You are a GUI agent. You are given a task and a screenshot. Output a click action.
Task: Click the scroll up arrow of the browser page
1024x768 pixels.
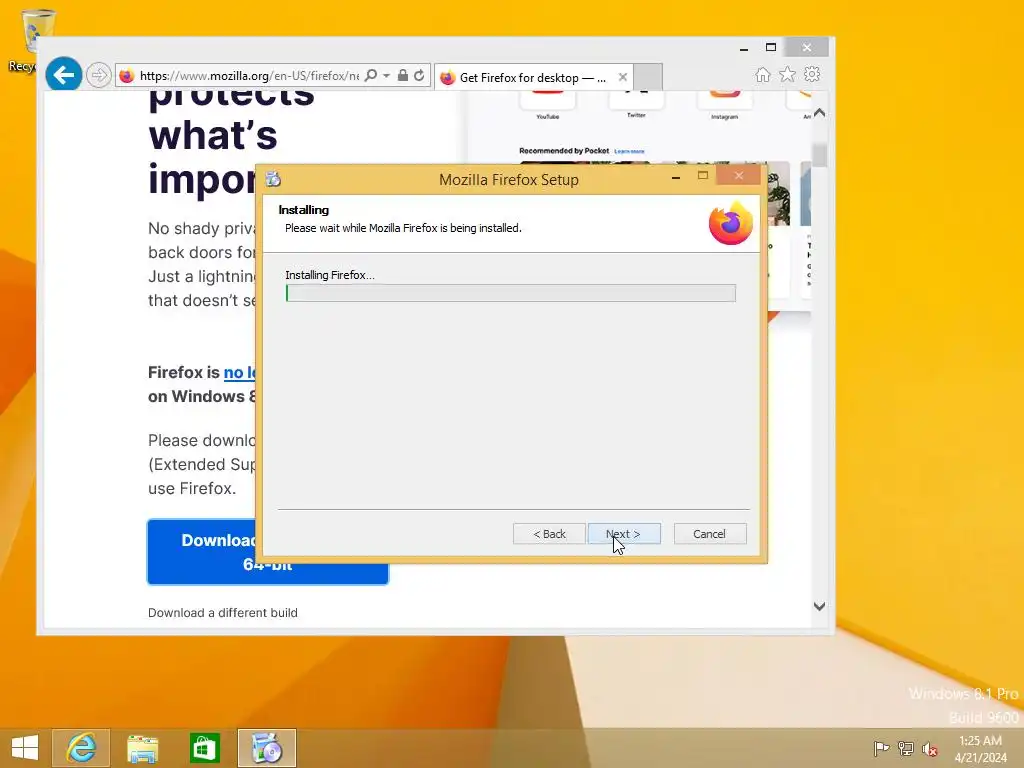click(820, 113)
